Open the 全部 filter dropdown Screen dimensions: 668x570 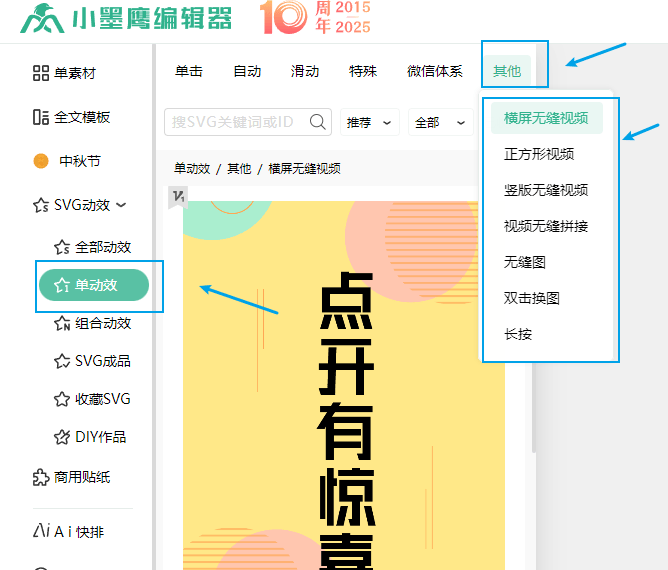pos(440,122)
